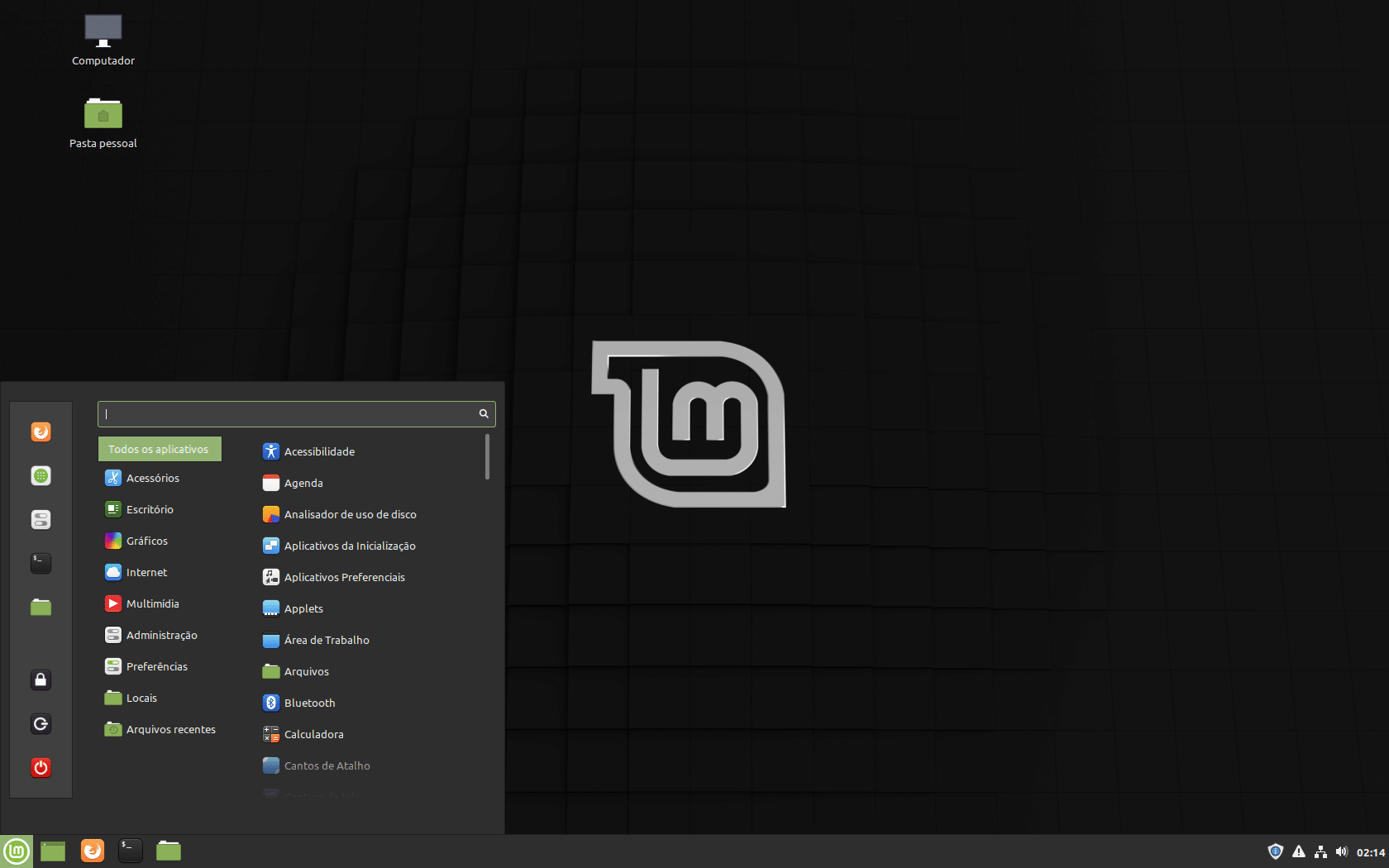1389x868 pixels.
Task: Launch Terminal from the bottom panel
Action: point(131,851)
